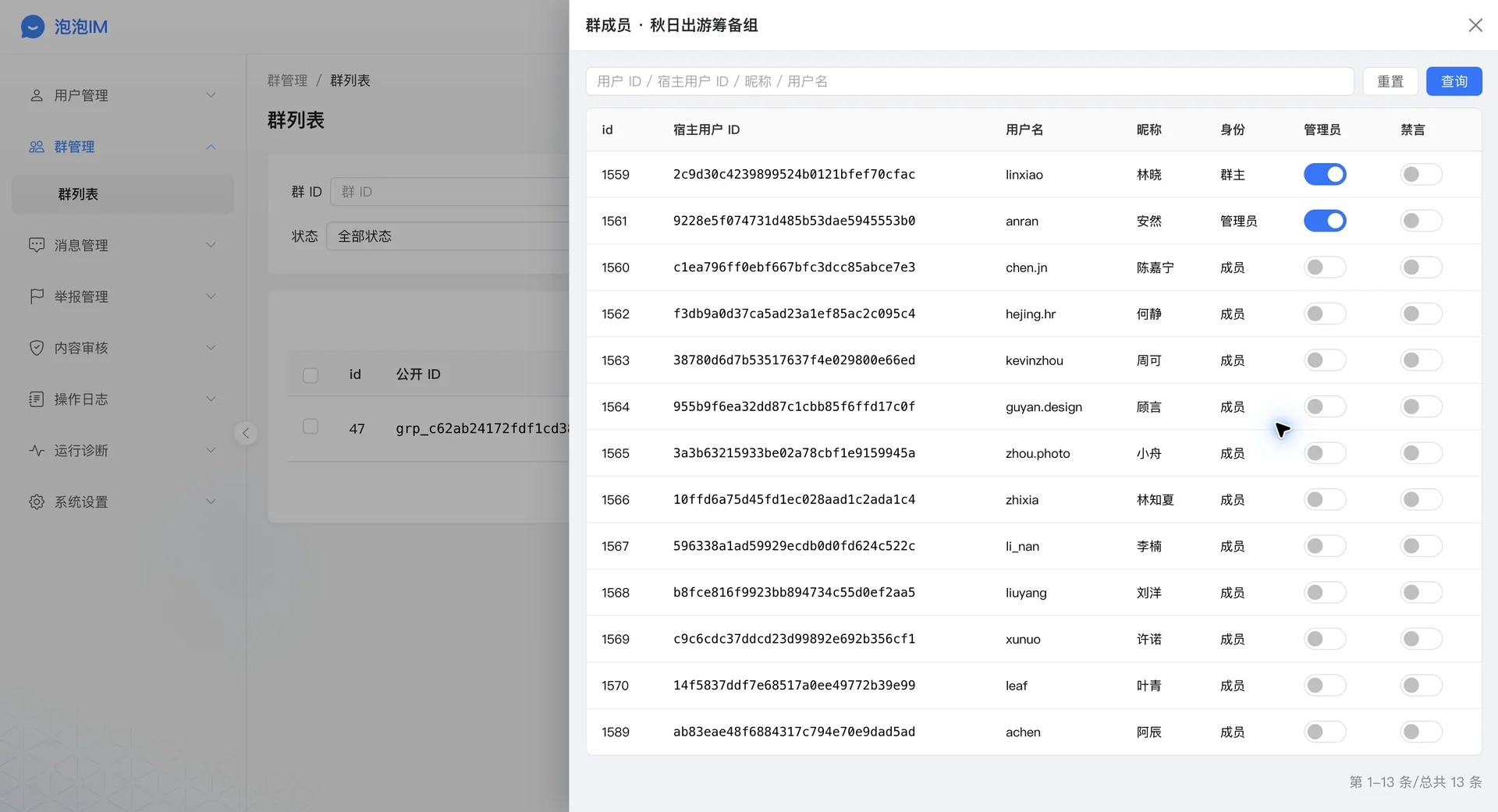Viewport: 1498px width, 812px height.
Task: Click the 运行诊断 pulse icon
Action: pos(37,451)
